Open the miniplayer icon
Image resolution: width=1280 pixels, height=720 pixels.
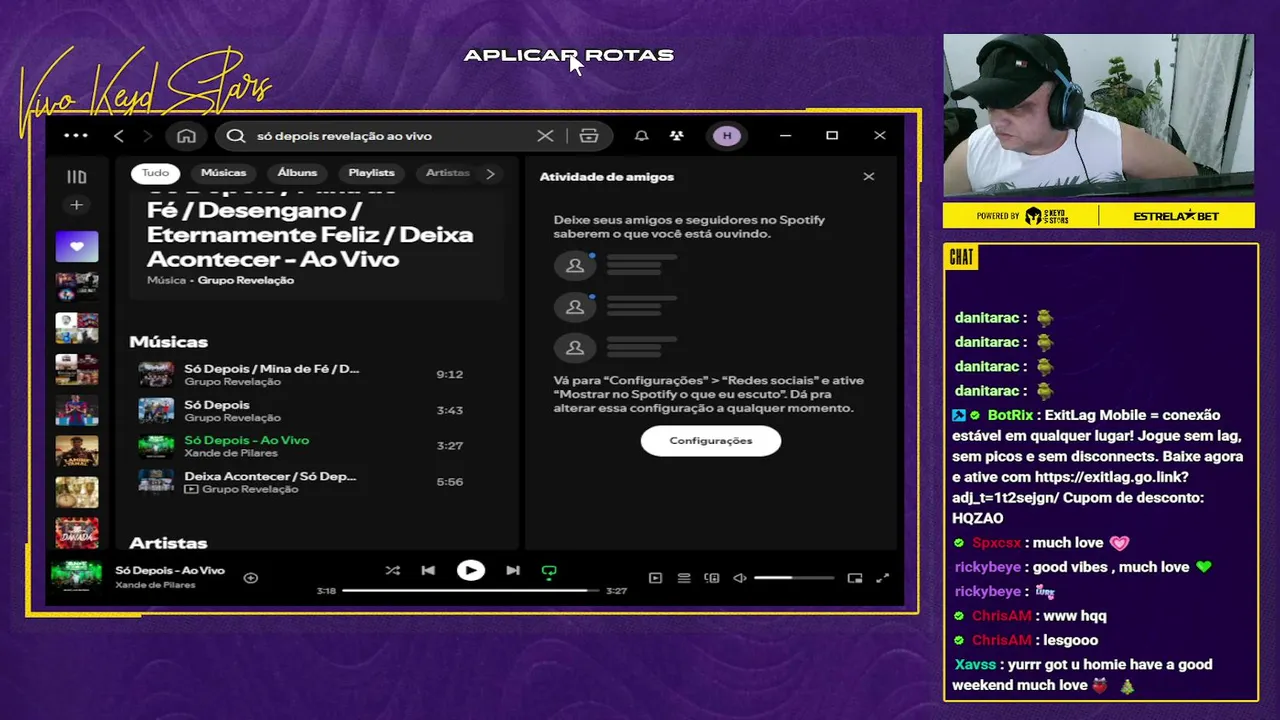(x=855, y=578)
